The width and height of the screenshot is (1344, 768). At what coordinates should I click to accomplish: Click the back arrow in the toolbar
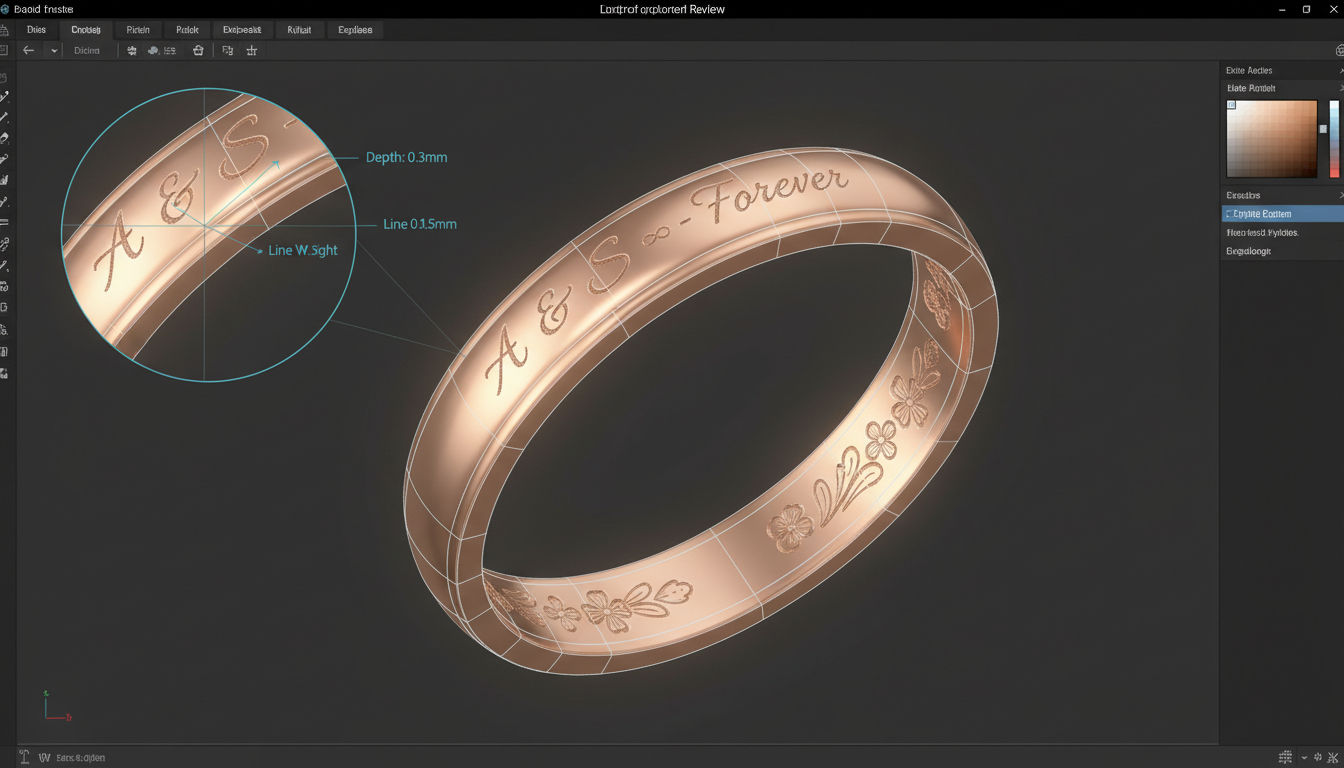29,50
